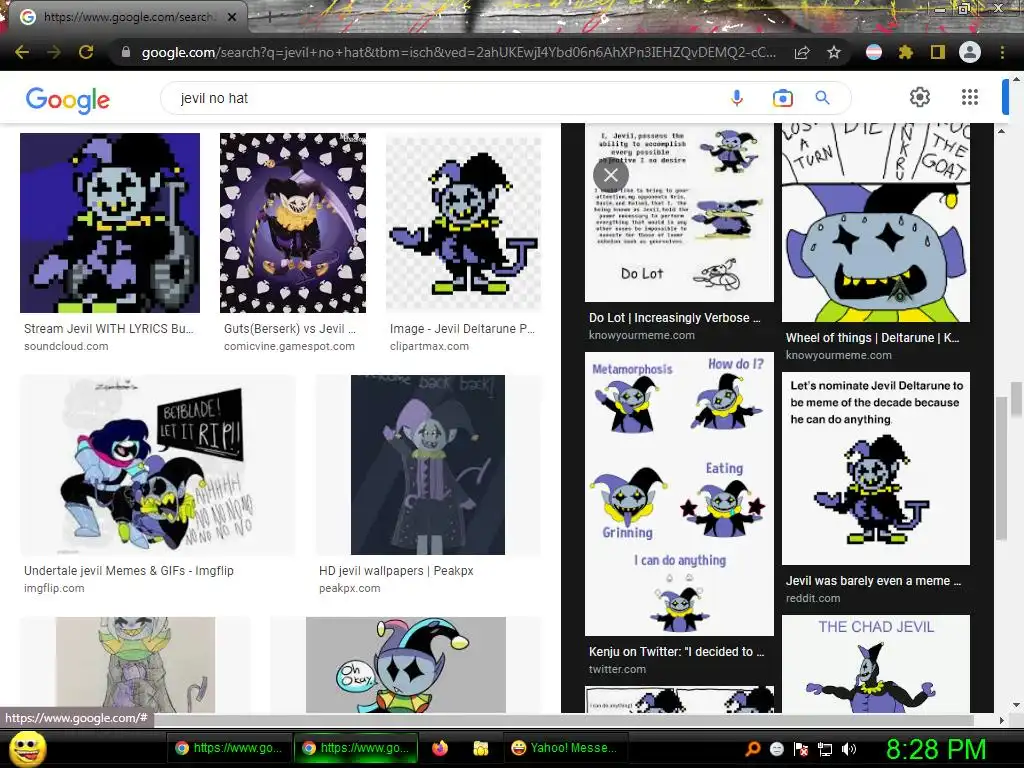The height and width of the screenshot is (768, 1024).
Task: Open the HD jevil wallpapers image
Action: point(428,464)
